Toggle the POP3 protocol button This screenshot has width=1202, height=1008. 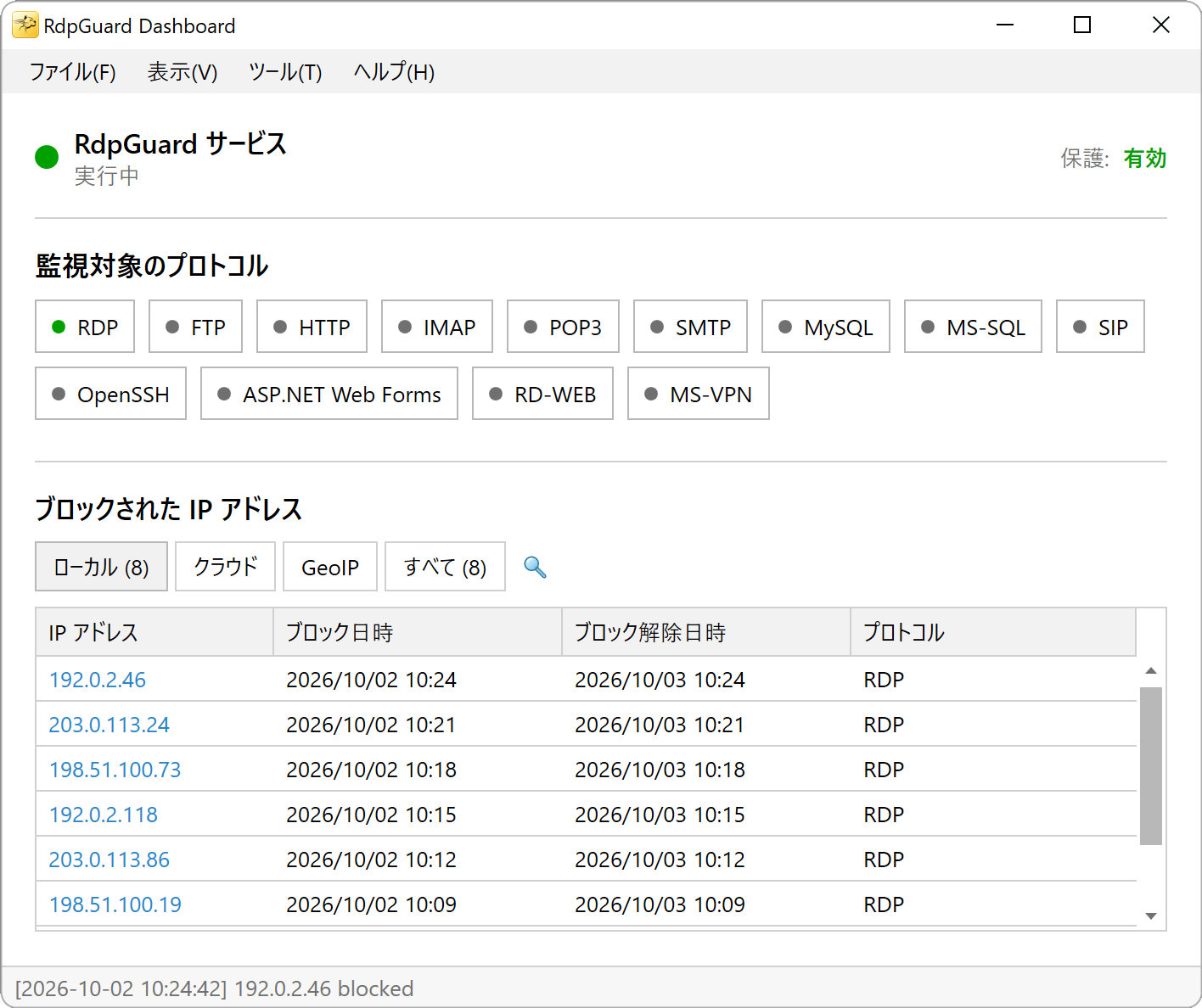pos(563,327)
